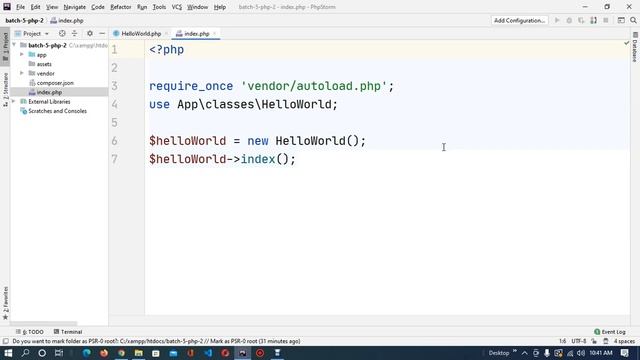Click the Run with Coverage toolbar icon
The width and height of the screenshot is (640, 360).
(x=581, y=20)
